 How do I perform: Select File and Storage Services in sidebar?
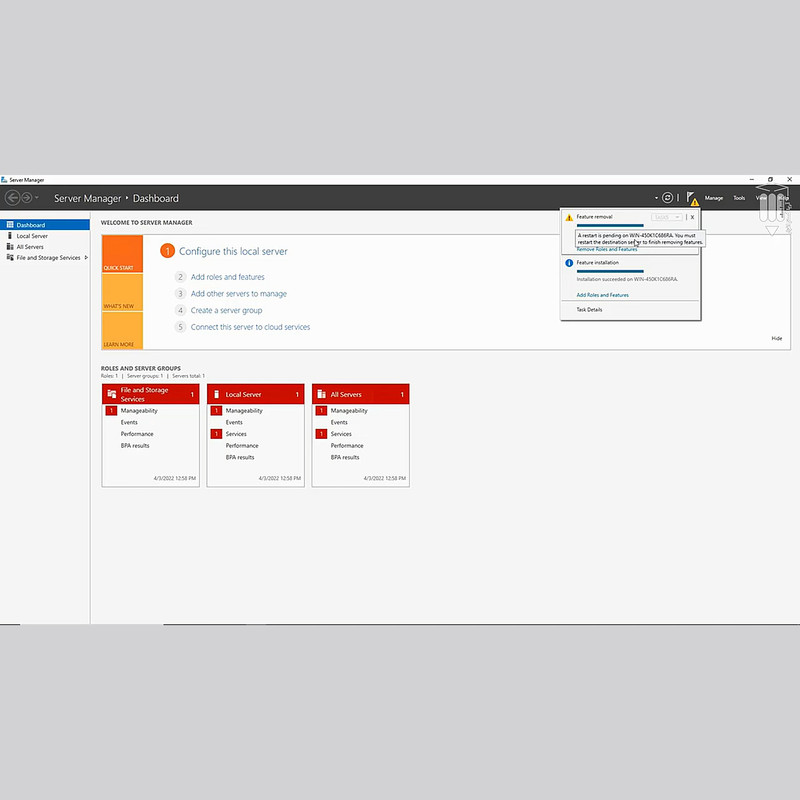click(45, 258)
